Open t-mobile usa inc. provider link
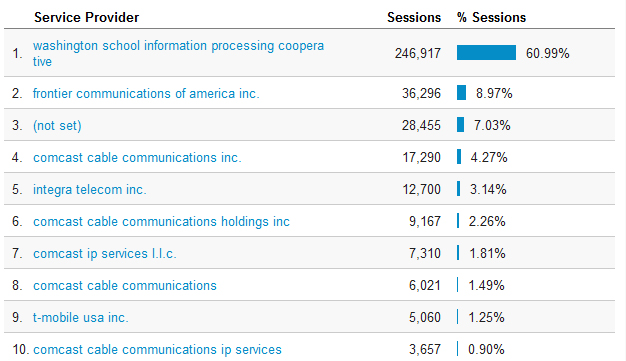 [81, 317]
